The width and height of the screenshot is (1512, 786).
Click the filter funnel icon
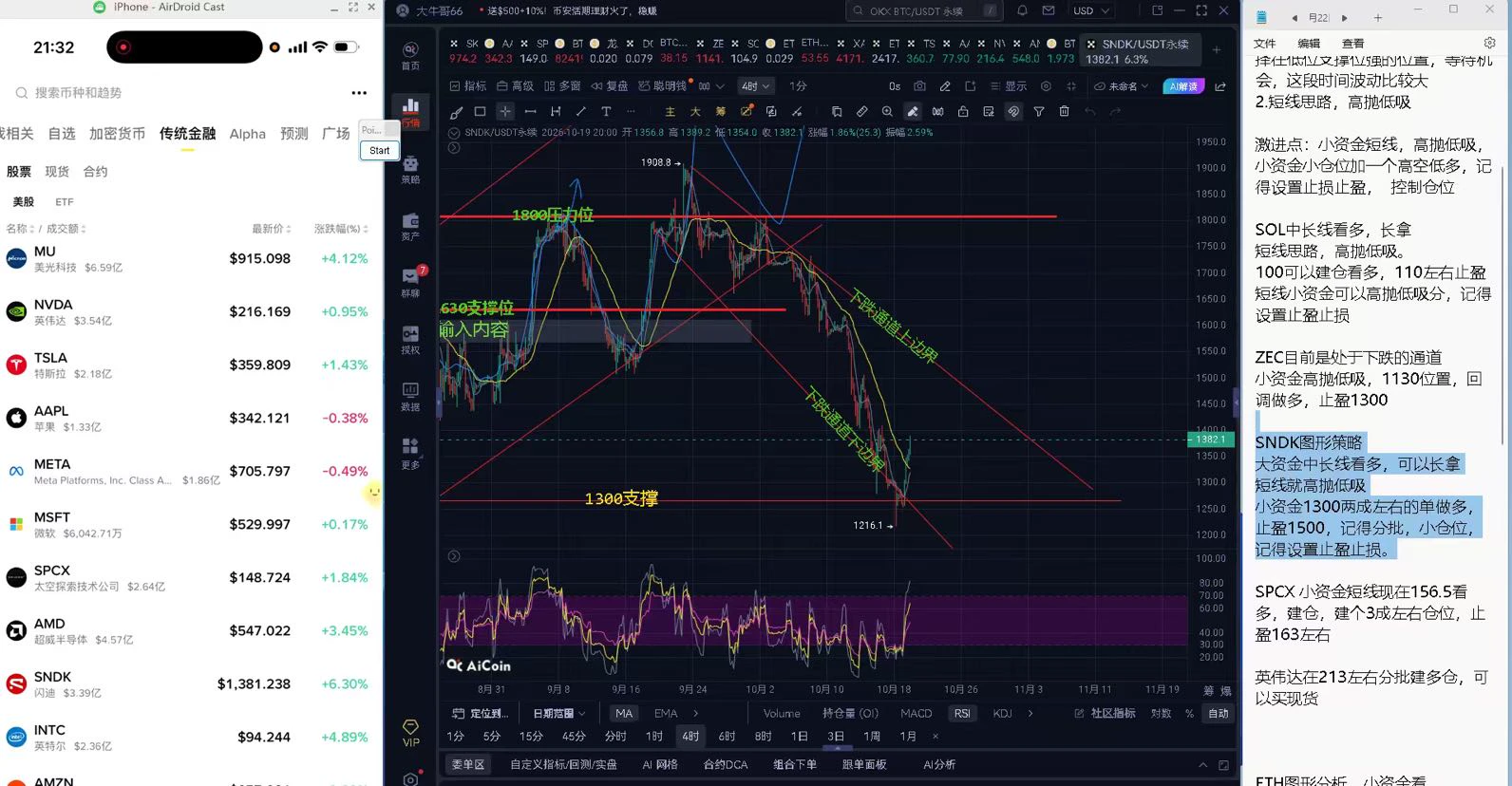coord(1039,112)
